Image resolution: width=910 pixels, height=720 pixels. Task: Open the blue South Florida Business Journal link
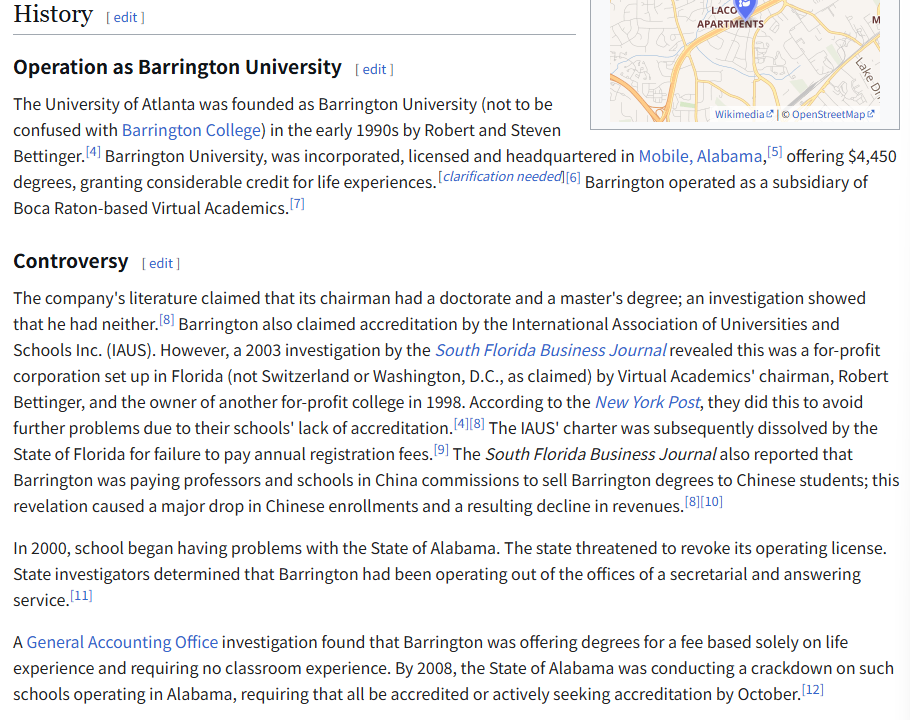tap(550, 350)
